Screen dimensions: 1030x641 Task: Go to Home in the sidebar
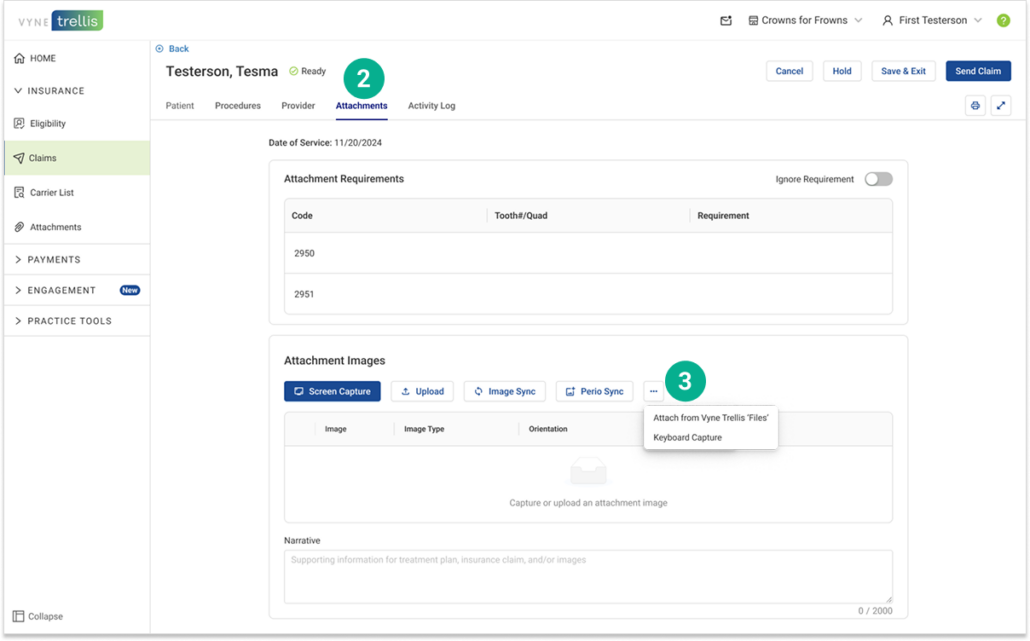(42, 58)
